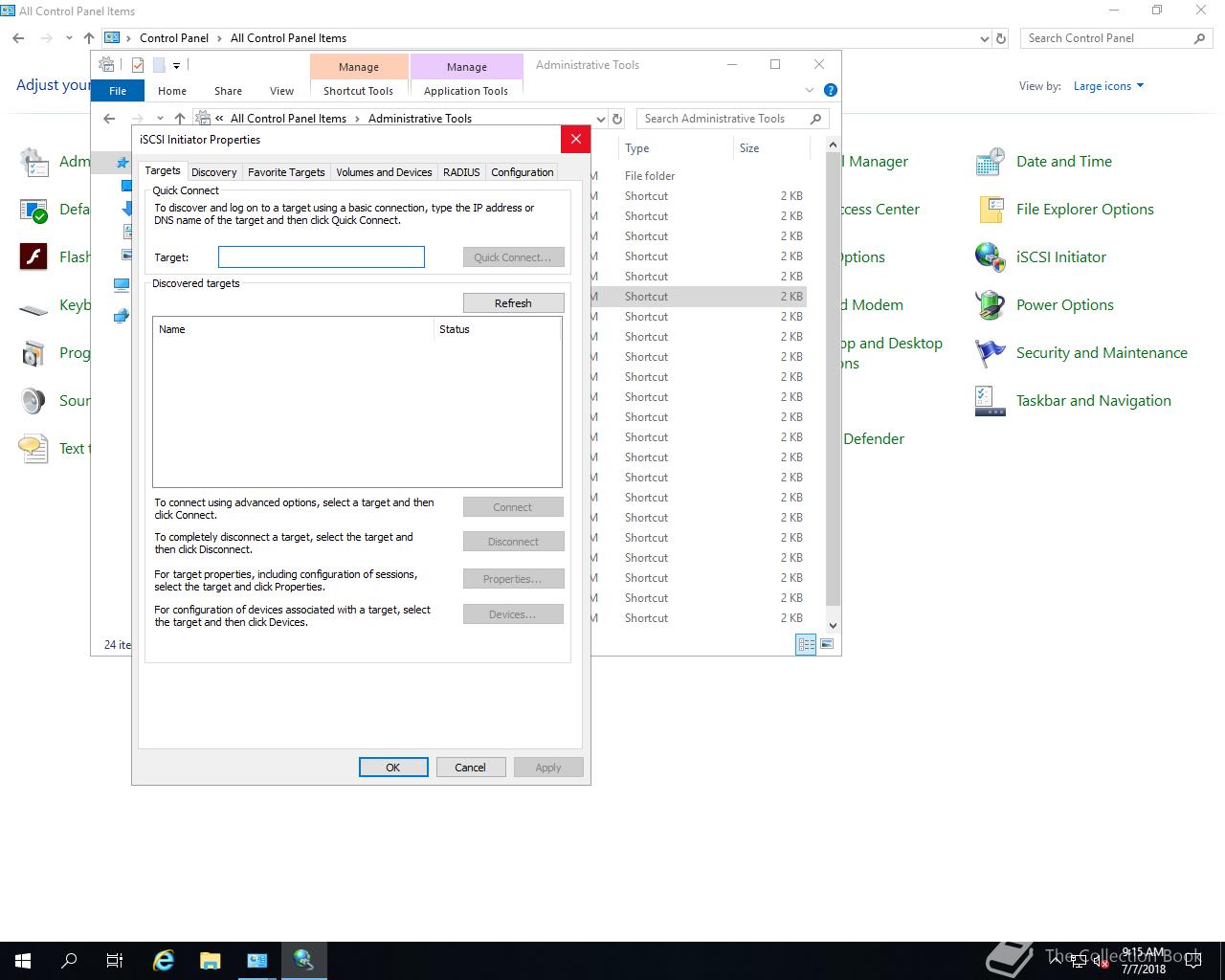Select the Targets tab

pyautogui.click(x=163, y=170)
